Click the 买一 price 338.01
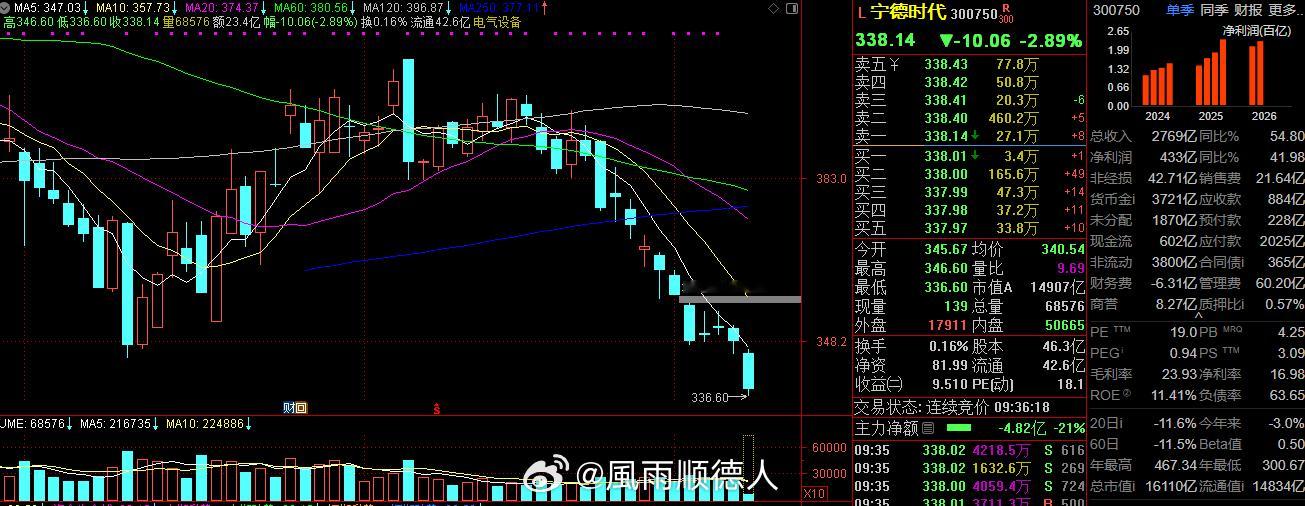Viewport: 1305px width, 506px height. click(945, 156)
